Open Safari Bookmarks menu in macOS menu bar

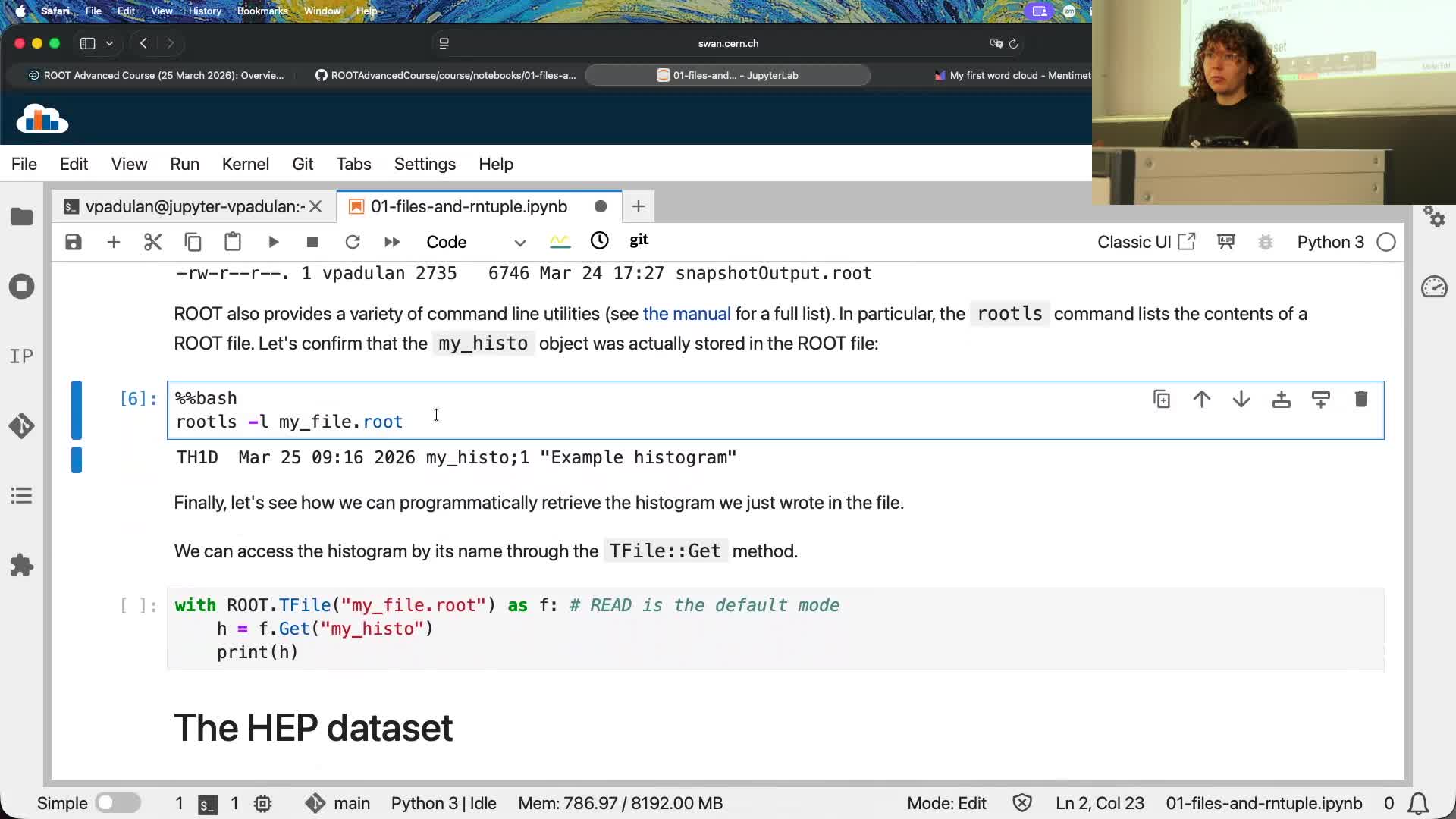262,11
